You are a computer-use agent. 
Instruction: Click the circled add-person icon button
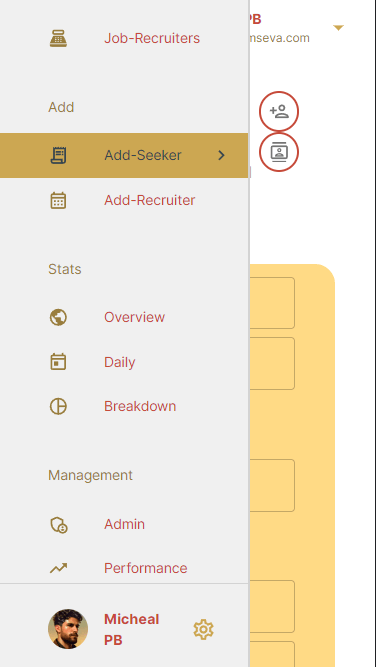pos(279,111)
